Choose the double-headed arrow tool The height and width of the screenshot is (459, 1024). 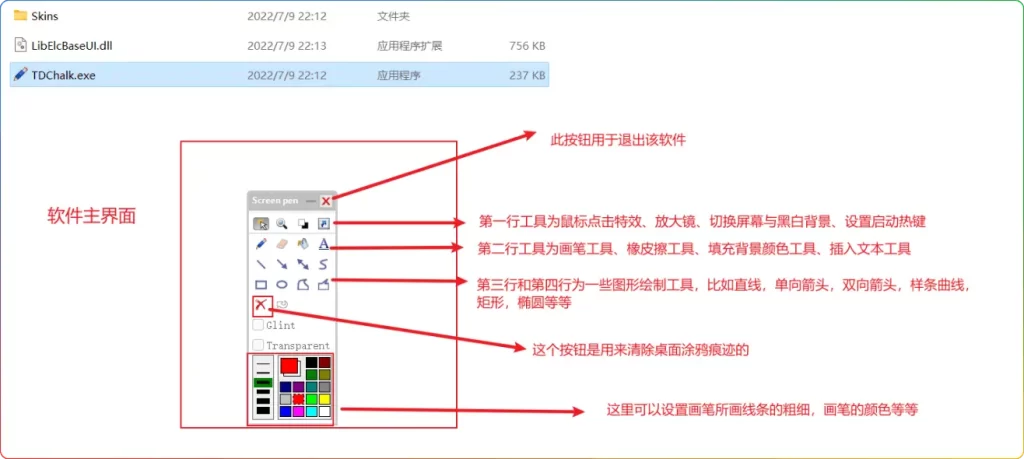tap(303, 265)
